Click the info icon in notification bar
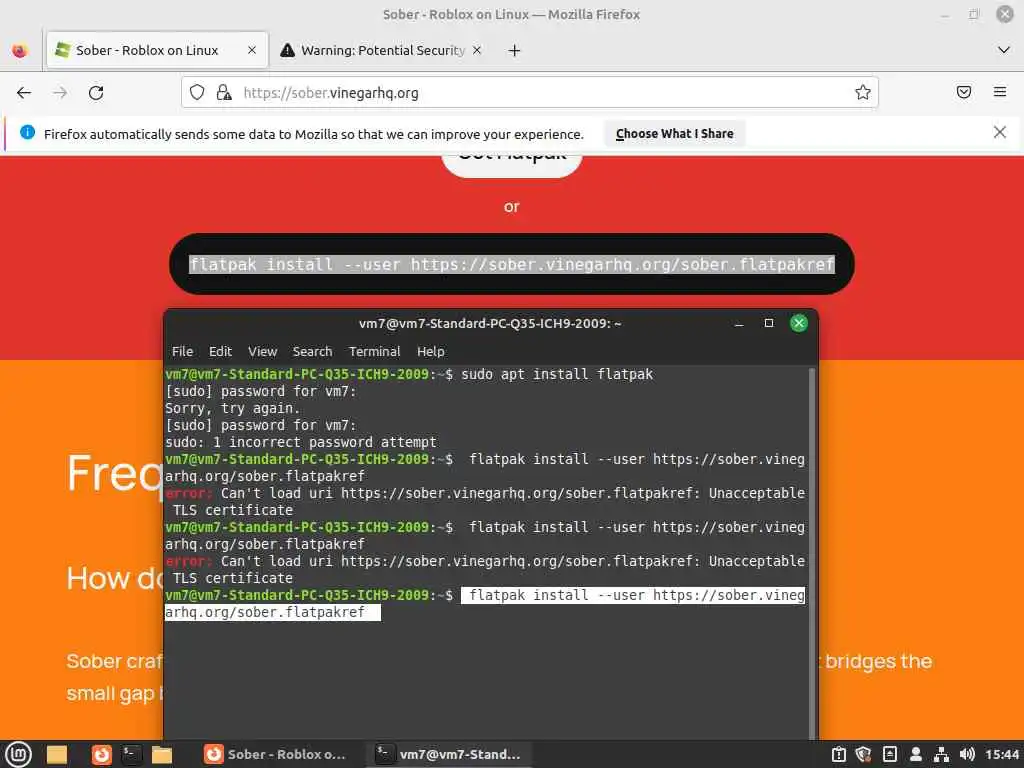 point(27,133)
